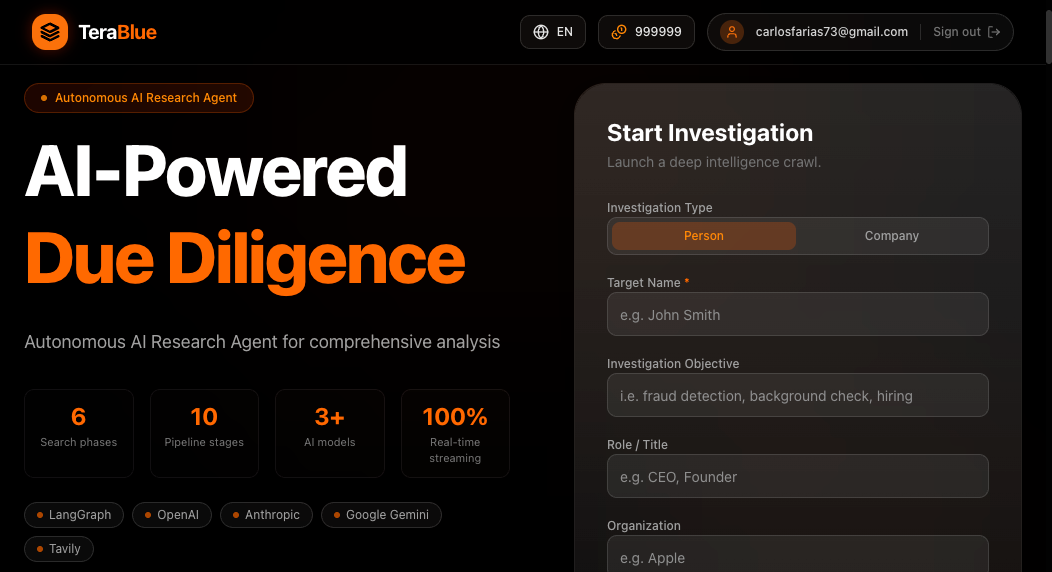This screenshot has width=1052, height=572.
Task: Click the TeraBlue brand name
Action: (x=117, y=32)
